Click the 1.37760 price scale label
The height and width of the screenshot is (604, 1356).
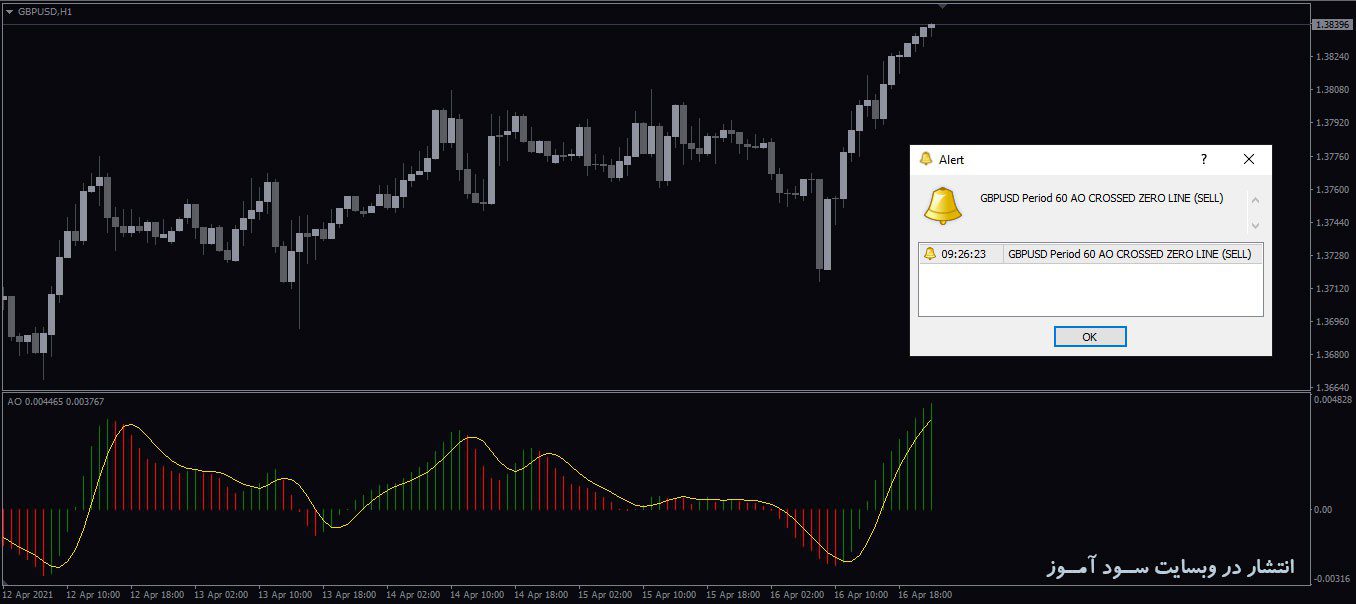click(x=1332, y=156)
